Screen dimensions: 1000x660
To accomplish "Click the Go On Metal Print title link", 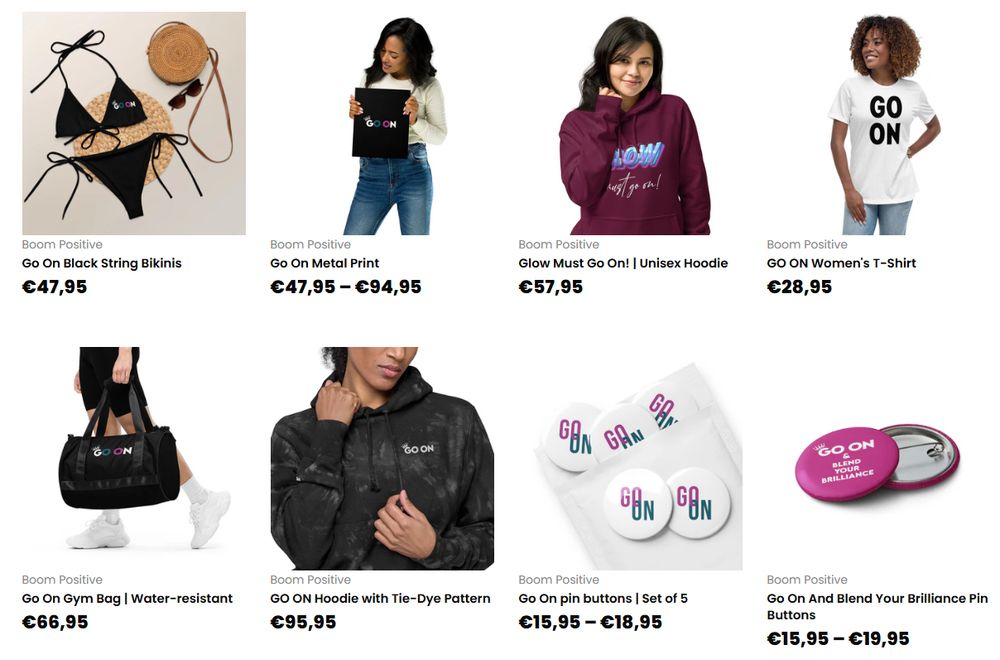I will click(325, 263).
